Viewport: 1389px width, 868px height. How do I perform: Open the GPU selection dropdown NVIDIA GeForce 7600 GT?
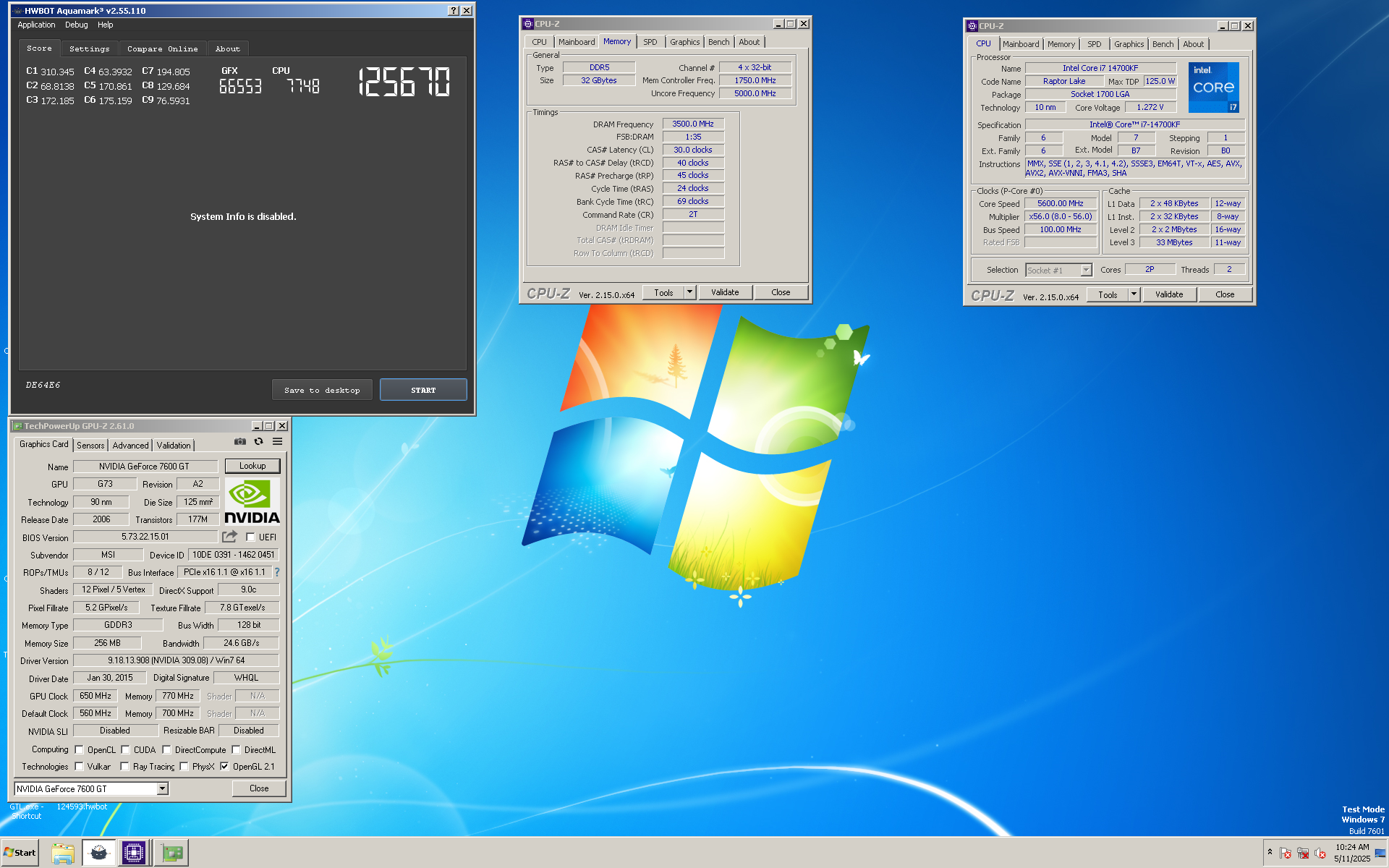(x=91, y=788)
